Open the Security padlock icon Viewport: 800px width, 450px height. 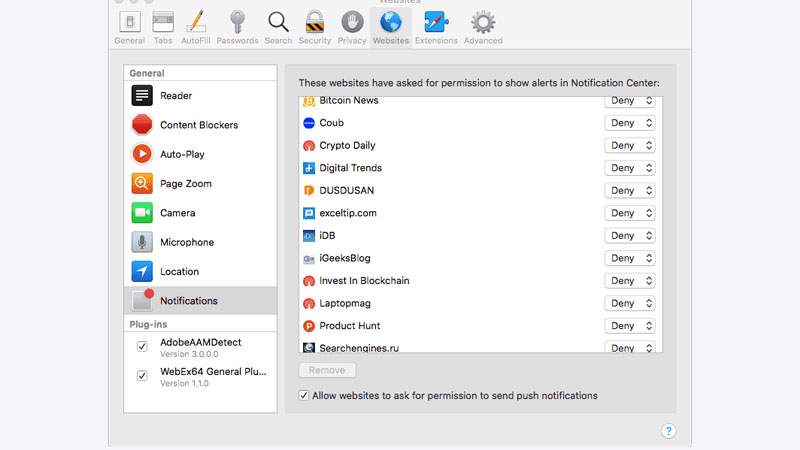click(315, 22)
